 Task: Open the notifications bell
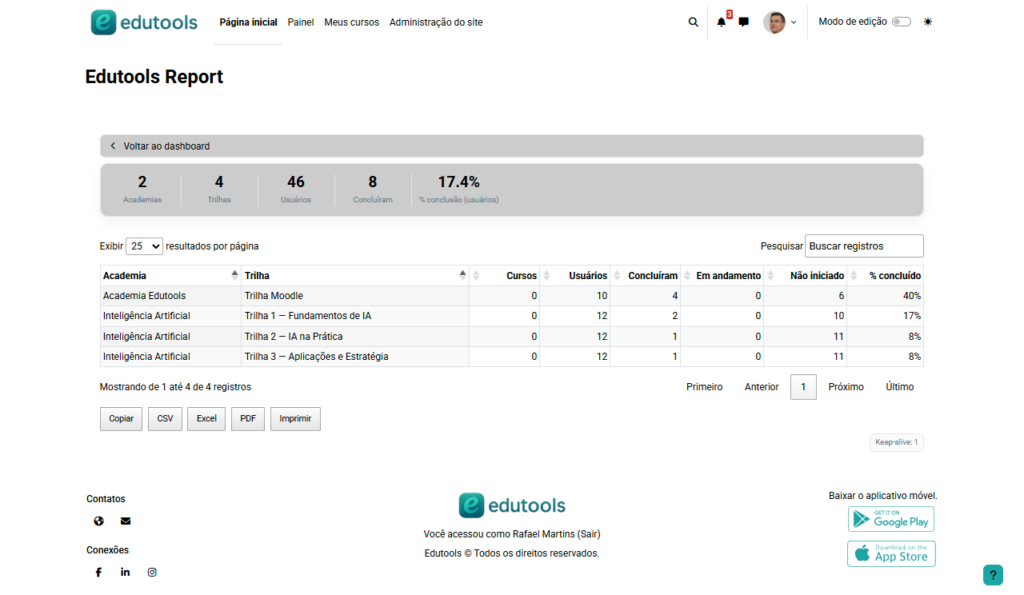[x=721, y=22]
